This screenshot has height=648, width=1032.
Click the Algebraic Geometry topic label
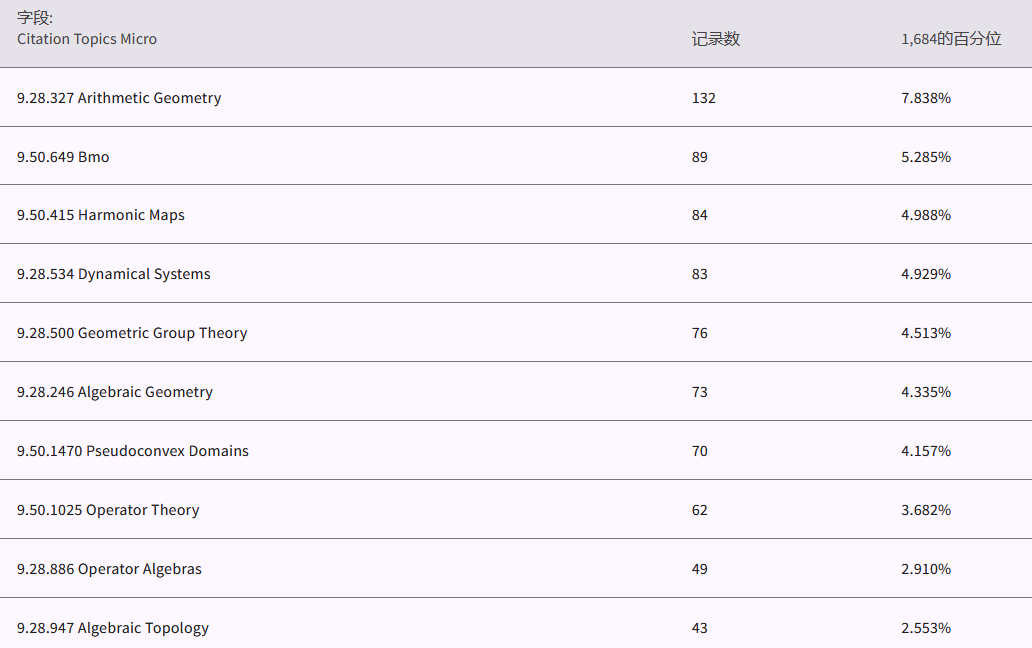coord(115,392)
